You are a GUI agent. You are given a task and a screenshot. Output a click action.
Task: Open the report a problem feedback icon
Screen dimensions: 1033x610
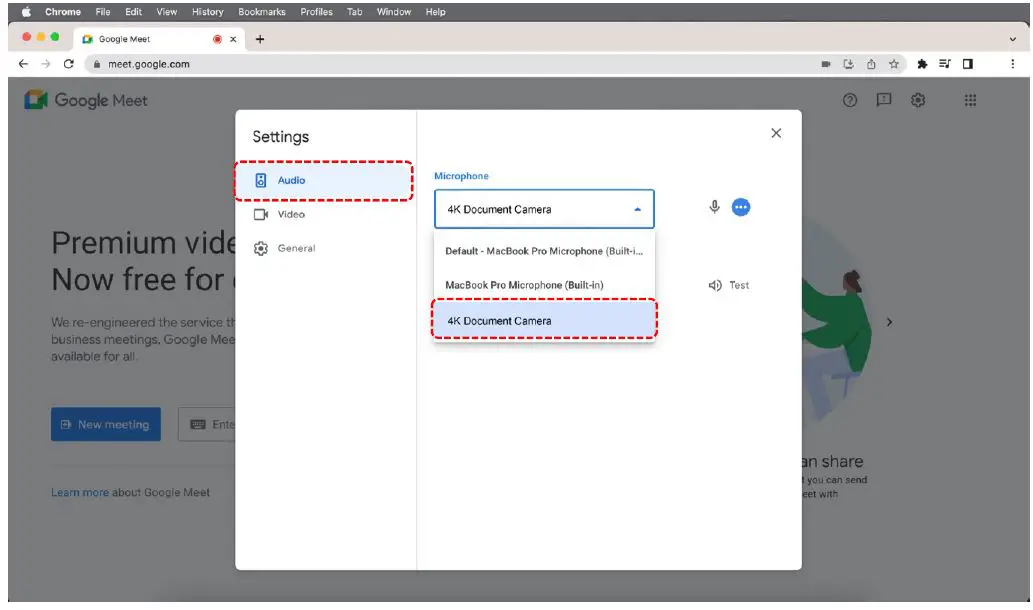(883, 100)
